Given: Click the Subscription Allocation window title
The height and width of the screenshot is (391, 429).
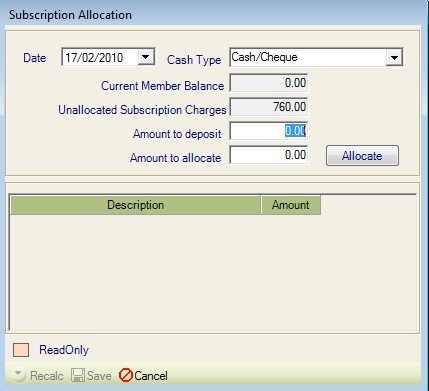Looking at the screenshot, I should 70,15.
